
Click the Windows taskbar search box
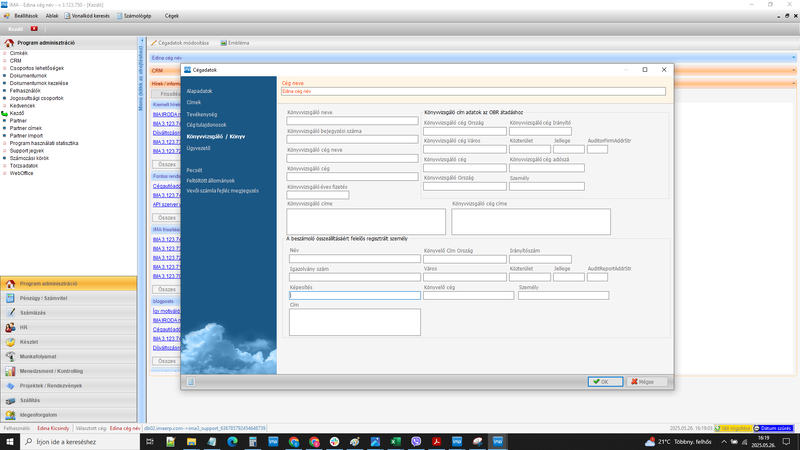80,441
